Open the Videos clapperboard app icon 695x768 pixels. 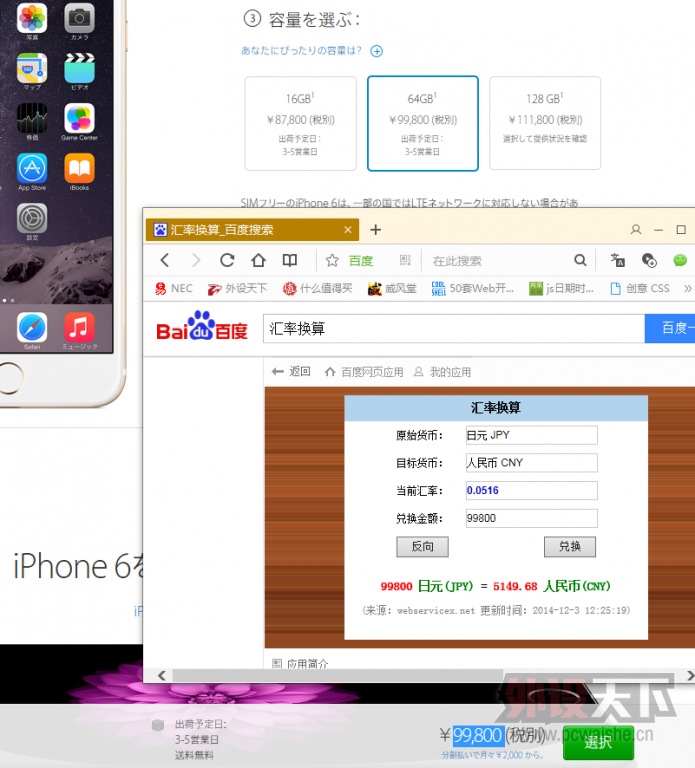(x=79, y=68)
